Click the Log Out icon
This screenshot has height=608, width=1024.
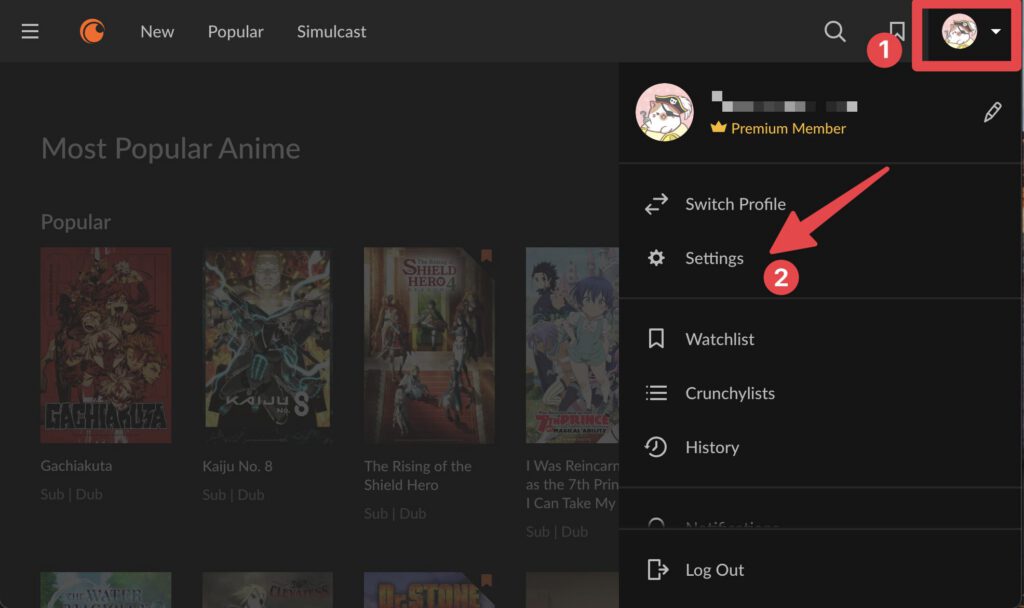(658, 569)
